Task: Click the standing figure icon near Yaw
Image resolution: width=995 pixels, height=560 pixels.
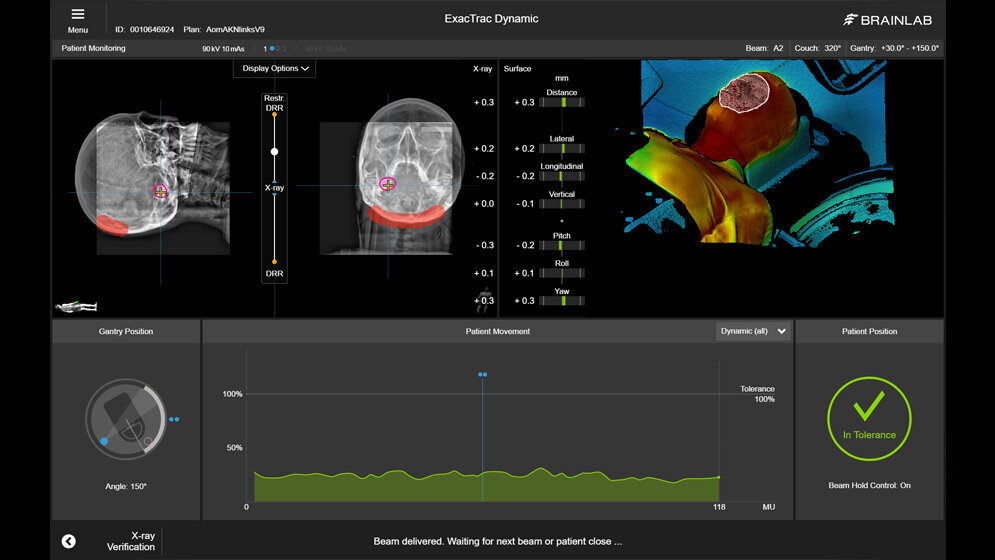Action: [485, 300]
